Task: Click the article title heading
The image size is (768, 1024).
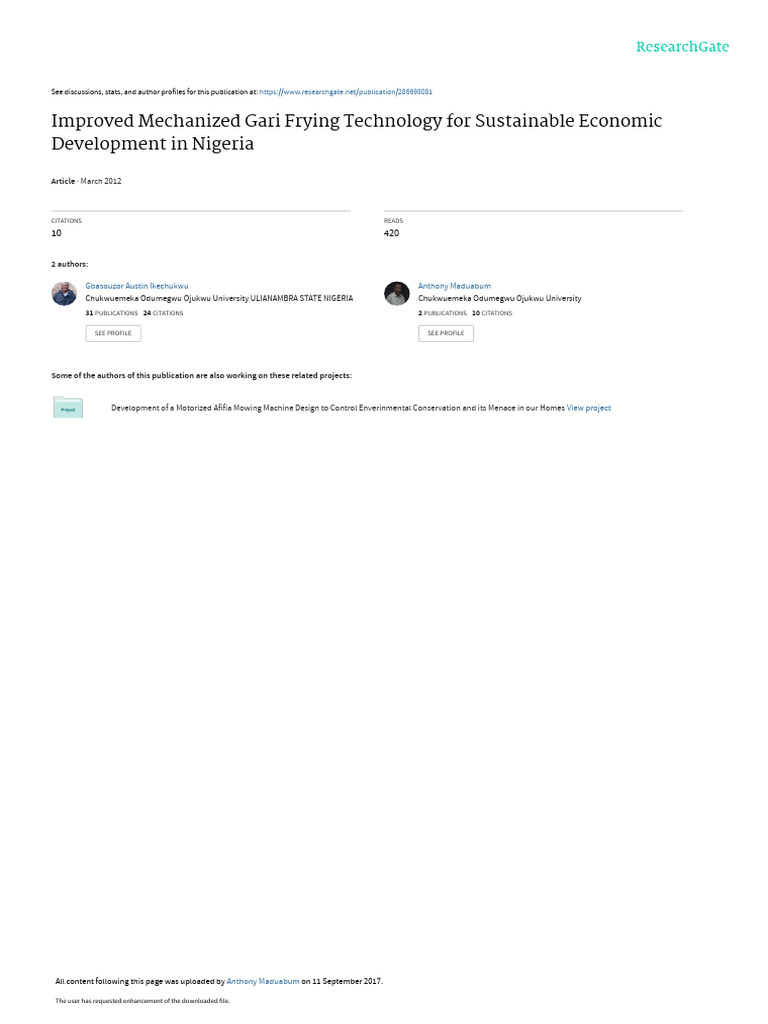Action: pyautogui.click(x=357, y=132)
